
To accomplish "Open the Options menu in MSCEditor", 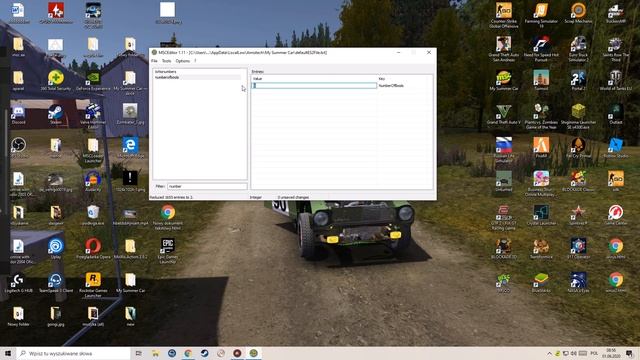I will pos(182,61).
